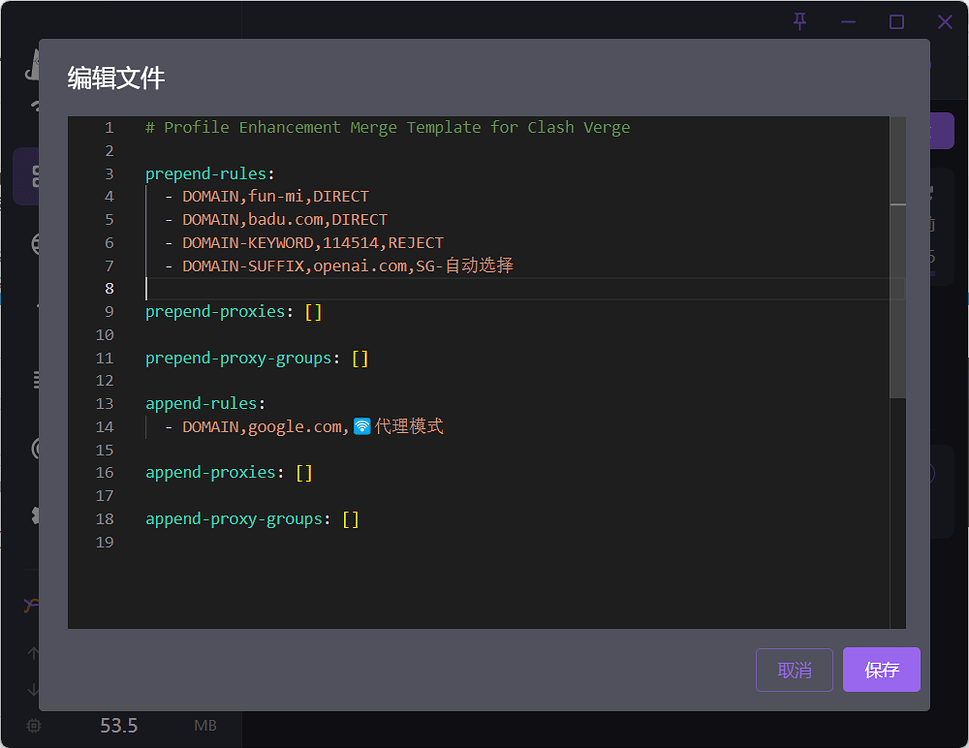Click the append-rules key

click(201, 404)
